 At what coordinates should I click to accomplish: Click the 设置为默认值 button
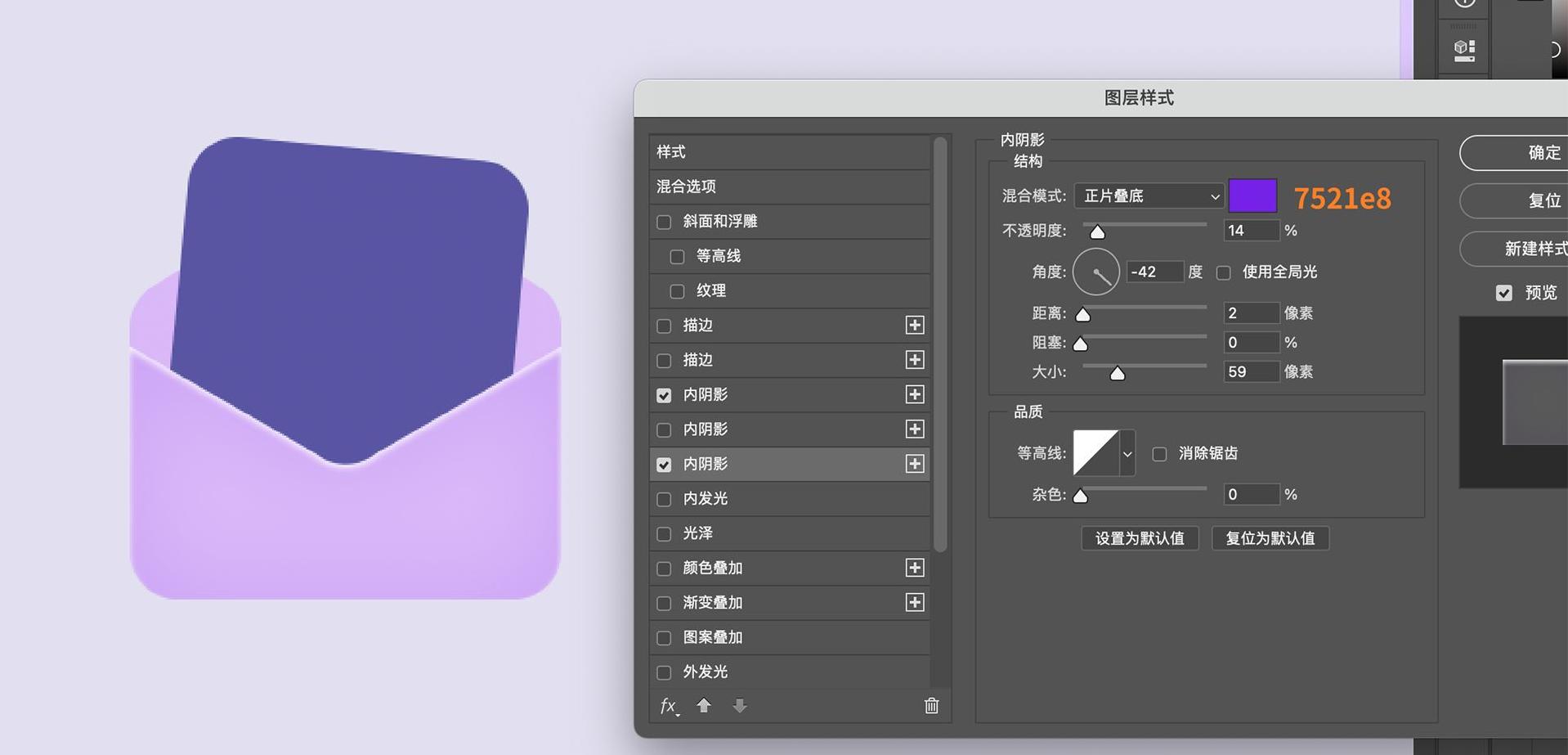(1139, 538)
